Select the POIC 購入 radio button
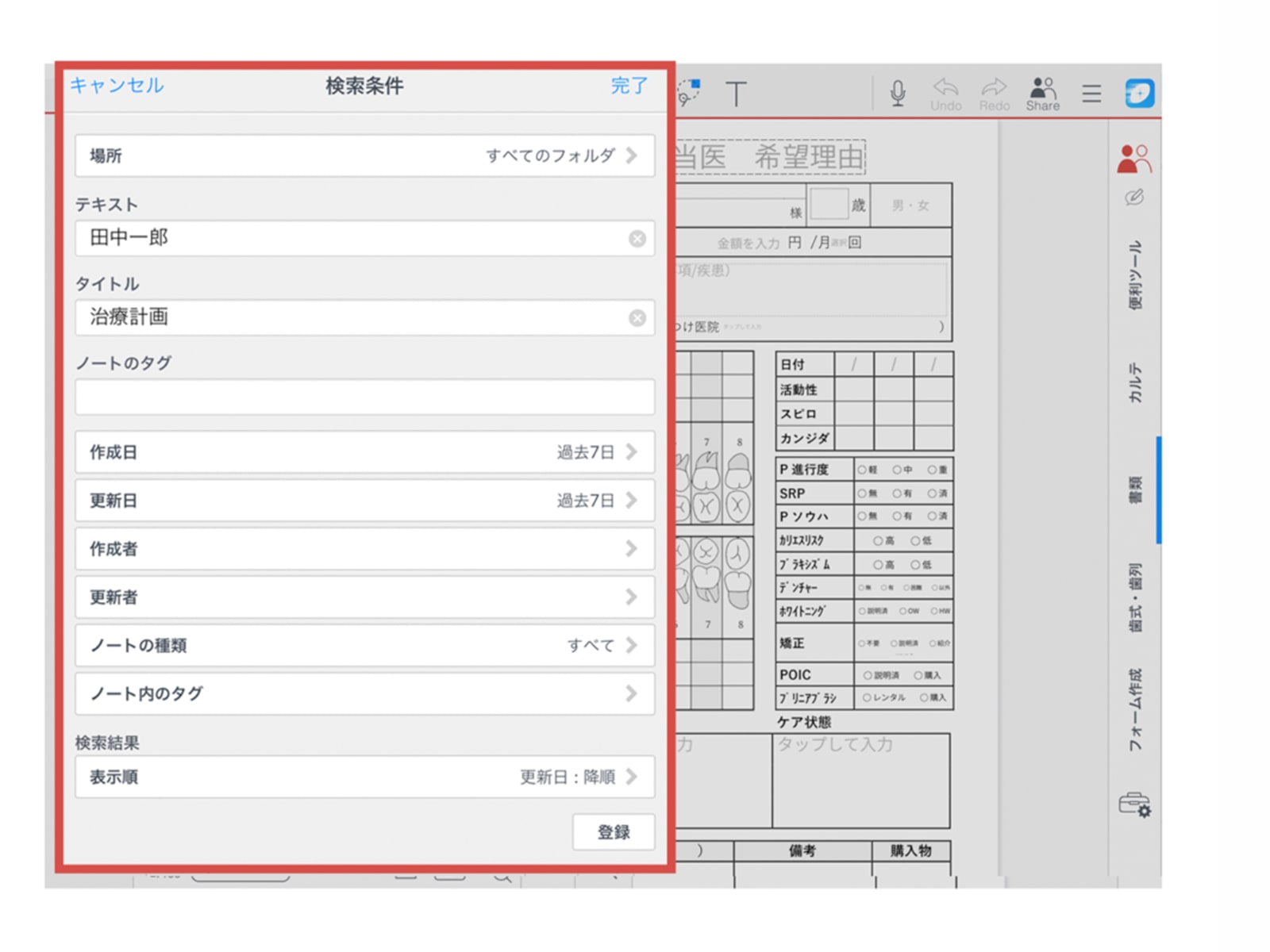Screen dimensions: 1270x952 (918, 675)
